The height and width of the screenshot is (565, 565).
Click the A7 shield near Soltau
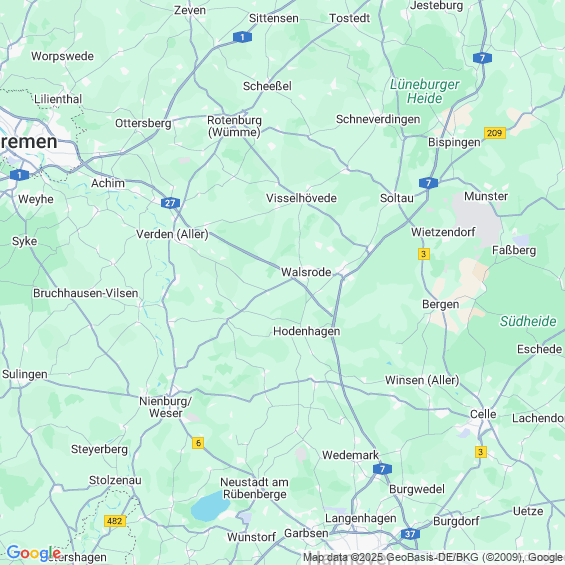428,183
